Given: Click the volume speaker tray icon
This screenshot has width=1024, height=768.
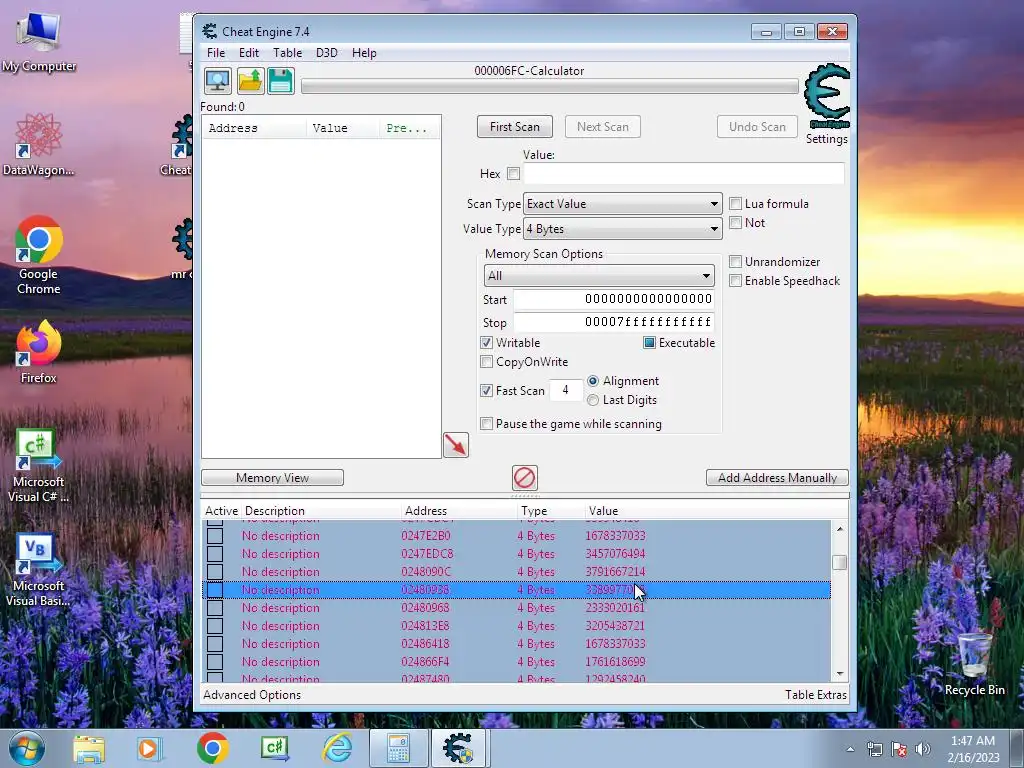Looking at the screenshot, I should pos(922,749).
